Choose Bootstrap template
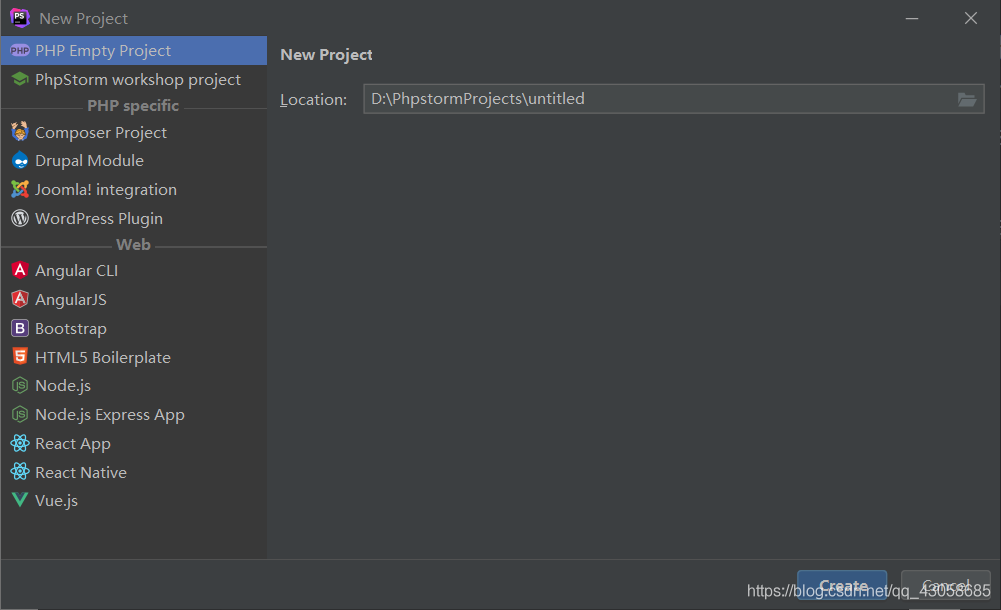Viewport: 1001px width, 610px height. (133, 328)
